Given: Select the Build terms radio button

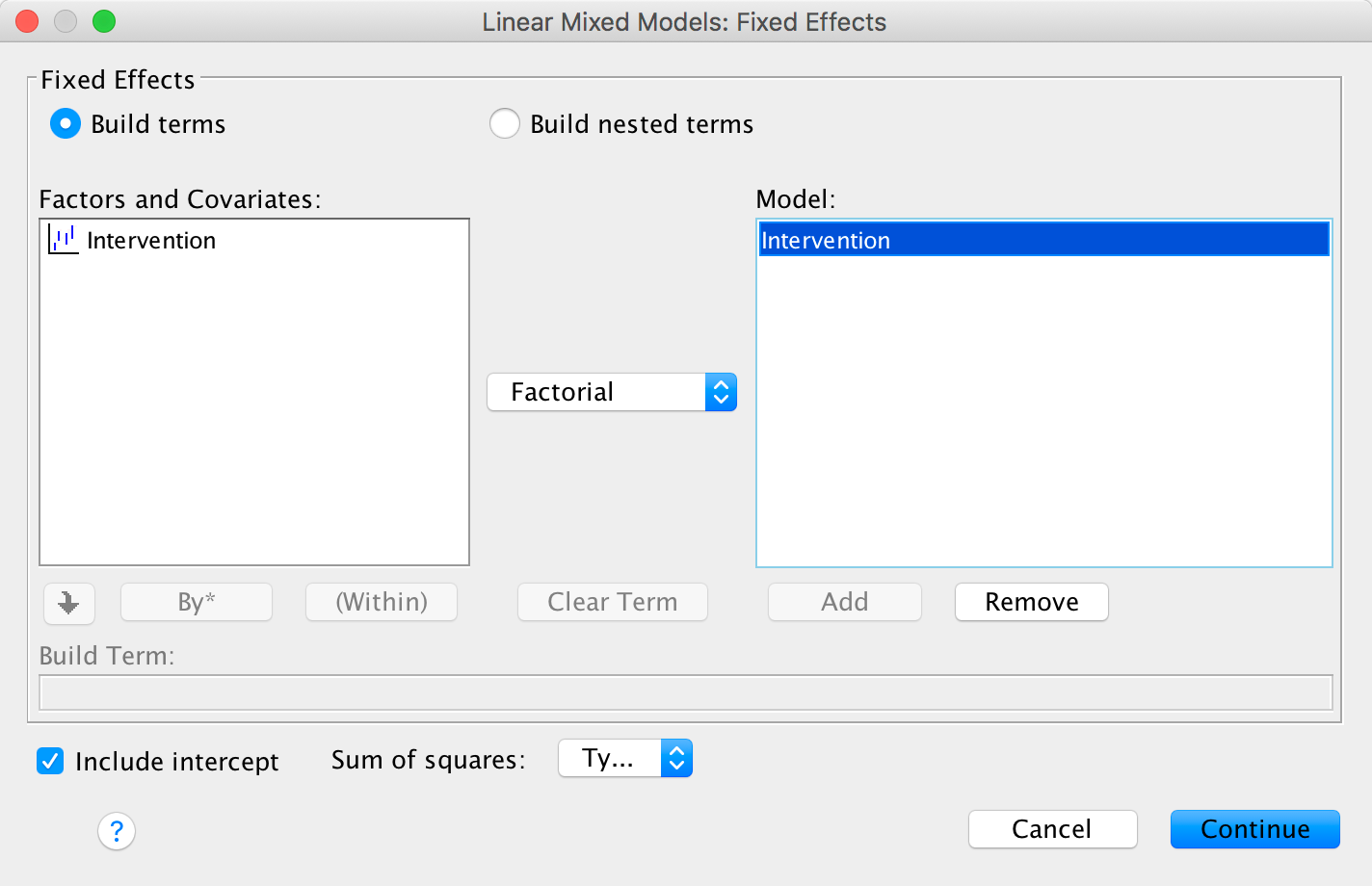Looking at the screenshot, I should 66,124.
